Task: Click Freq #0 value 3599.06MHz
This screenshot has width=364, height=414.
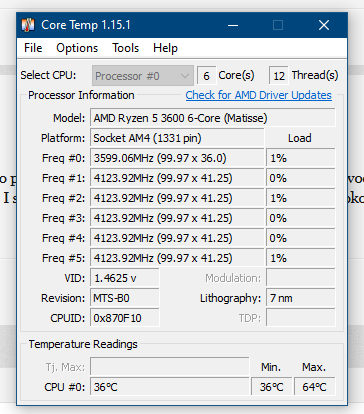Action: pyautogui.click(x=177, y=158)
